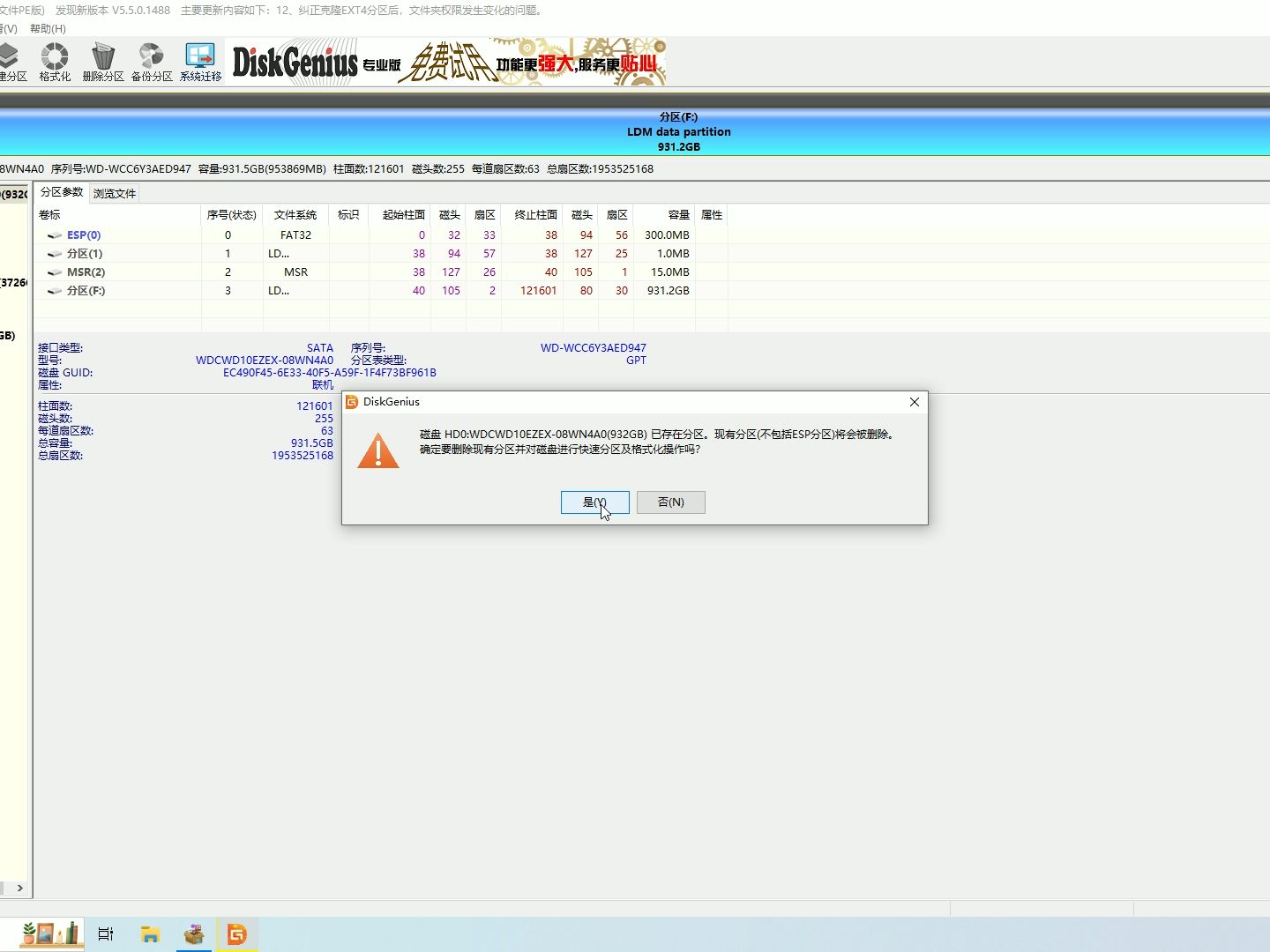Image resolution: width=1270 pixels, height=952 pixels.
Task: Select the MSR(2) partition row
Action: [381, 272]
